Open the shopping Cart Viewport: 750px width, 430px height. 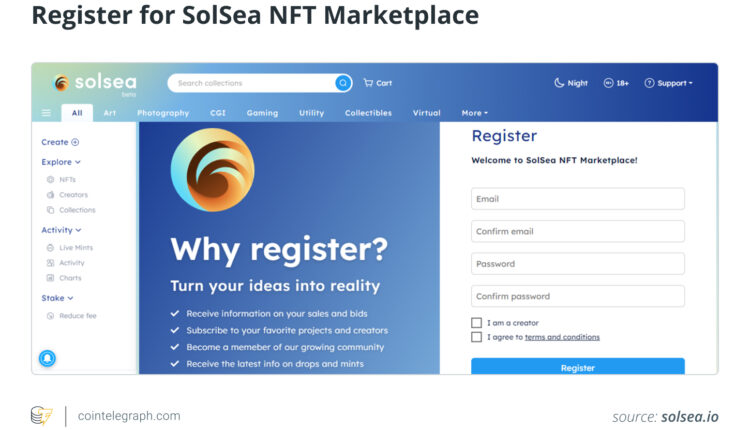pos(377,83)
